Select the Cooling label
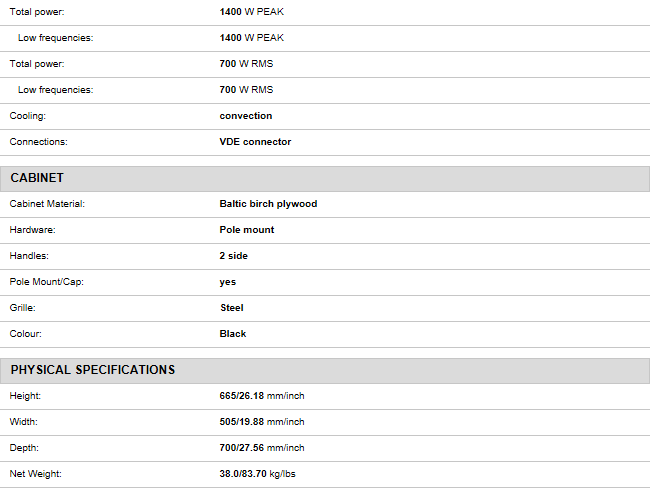Image resolution: width=650 pixels, height=493 pixels. pos(28,116)
